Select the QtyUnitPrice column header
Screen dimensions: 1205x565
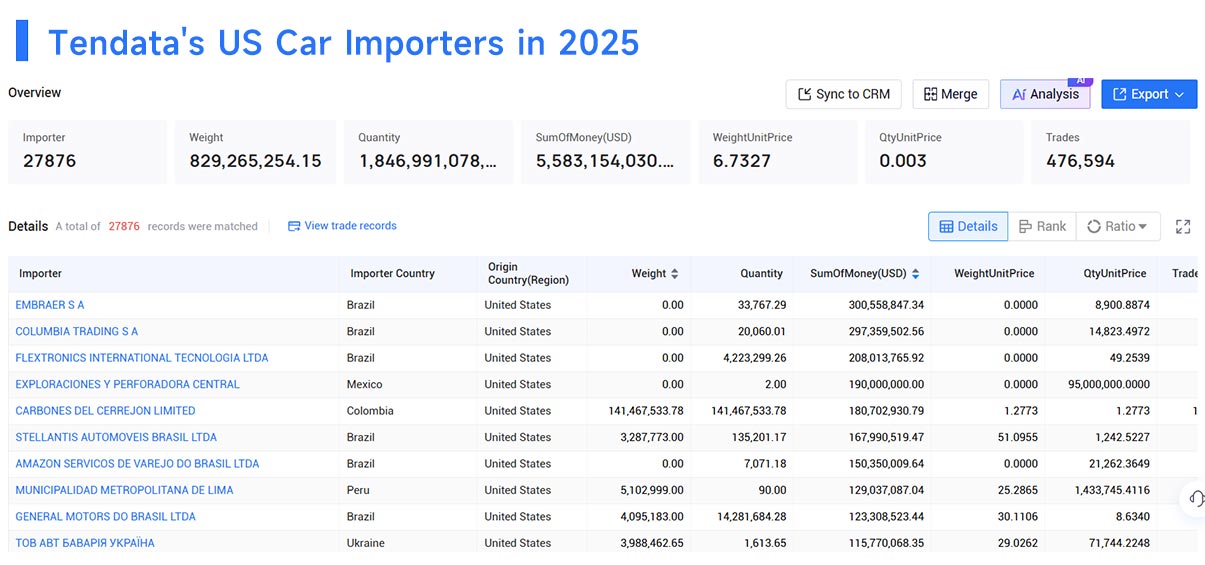coord(1114,274)
